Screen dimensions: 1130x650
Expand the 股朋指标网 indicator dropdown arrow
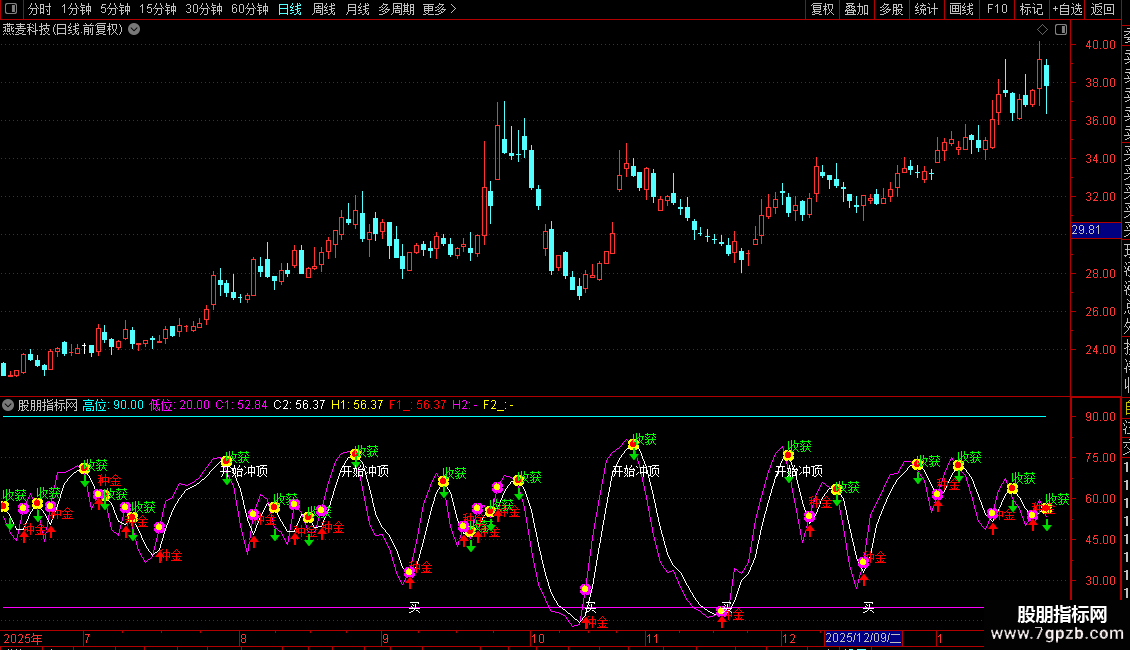click(x=9, y=405)
